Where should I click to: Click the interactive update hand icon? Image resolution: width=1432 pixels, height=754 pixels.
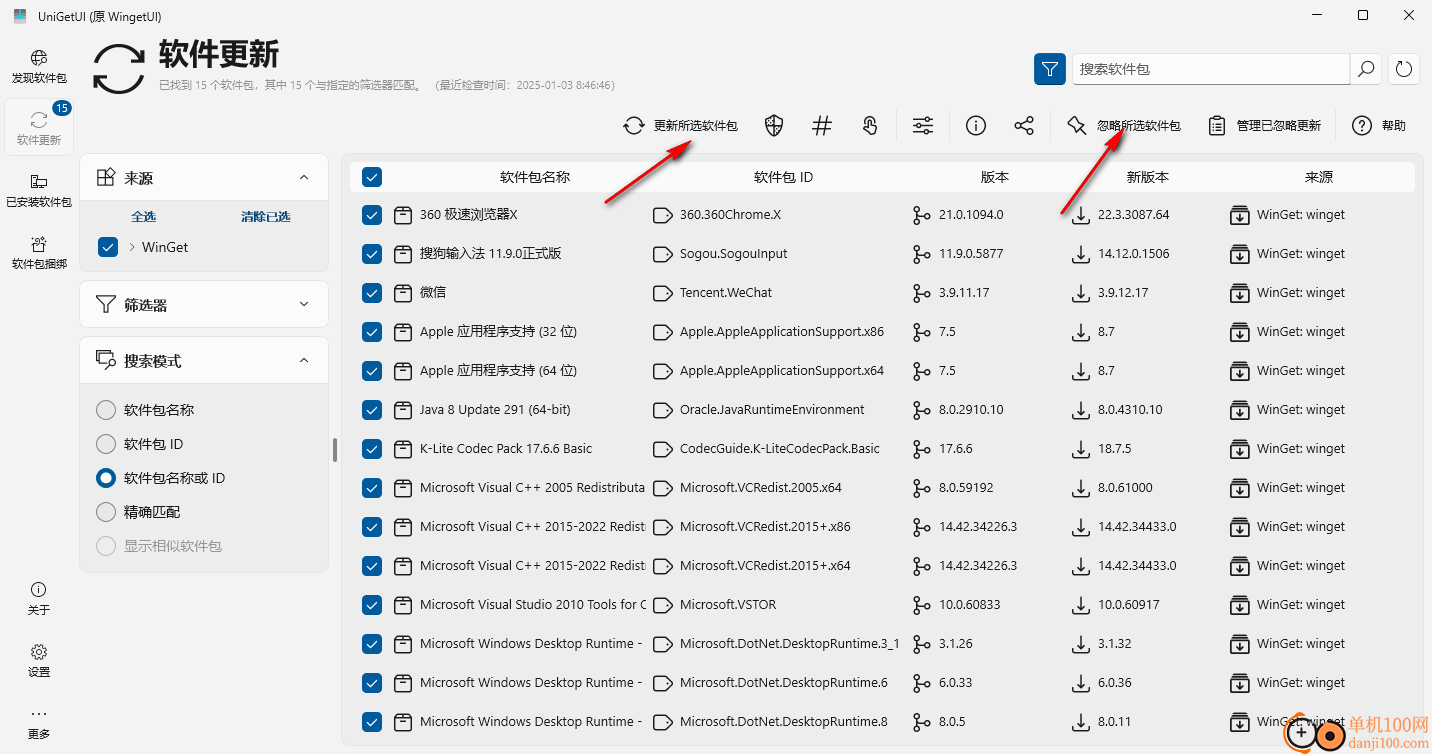click(870, 125)
